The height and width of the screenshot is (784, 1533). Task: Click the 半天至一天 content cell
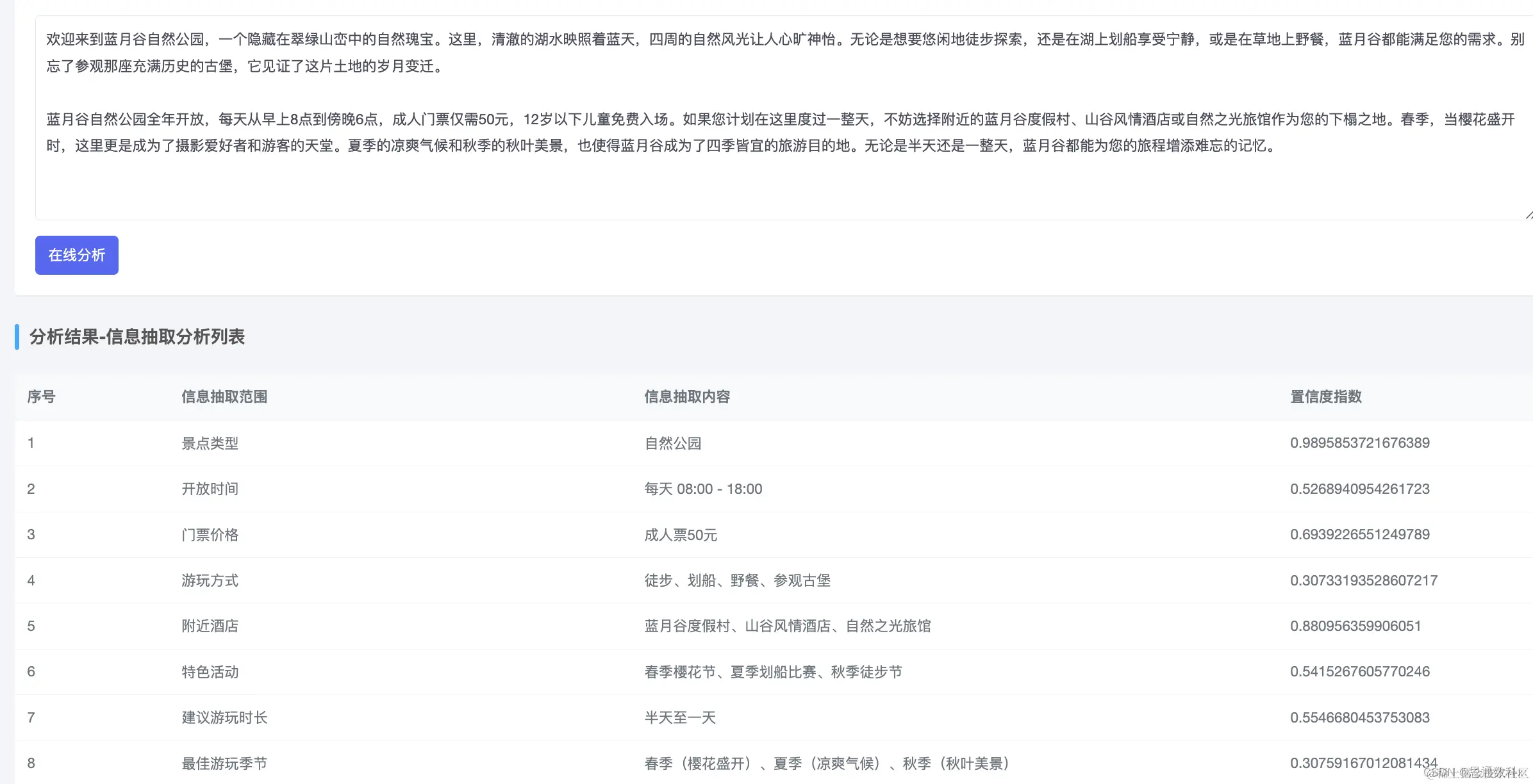[679, 717]
